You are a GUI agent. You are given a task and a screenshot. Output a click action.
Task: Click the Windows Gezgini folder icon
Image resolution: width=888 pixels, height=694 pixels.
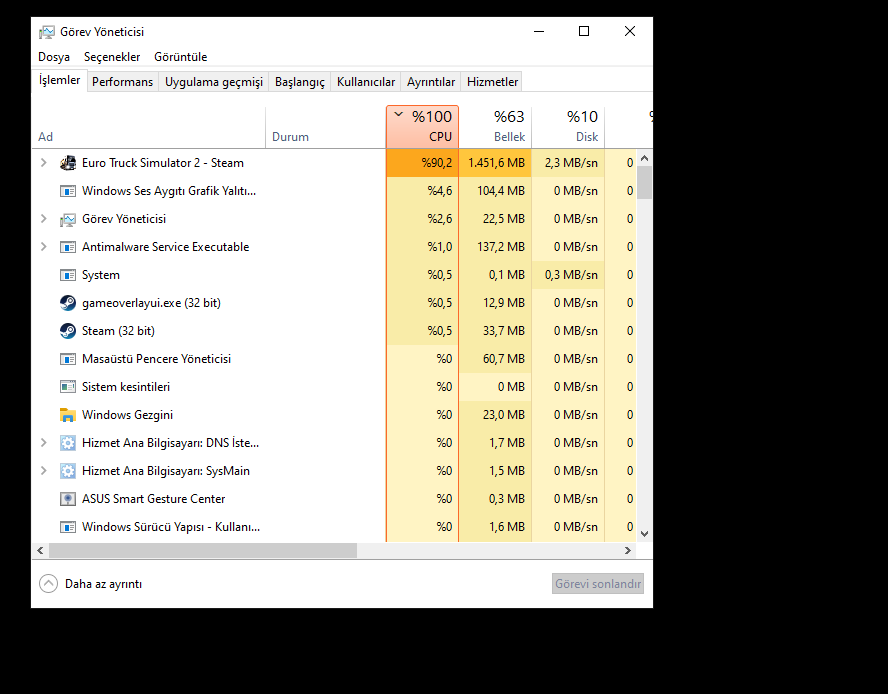pyautogui.click(x=68, y=415)
